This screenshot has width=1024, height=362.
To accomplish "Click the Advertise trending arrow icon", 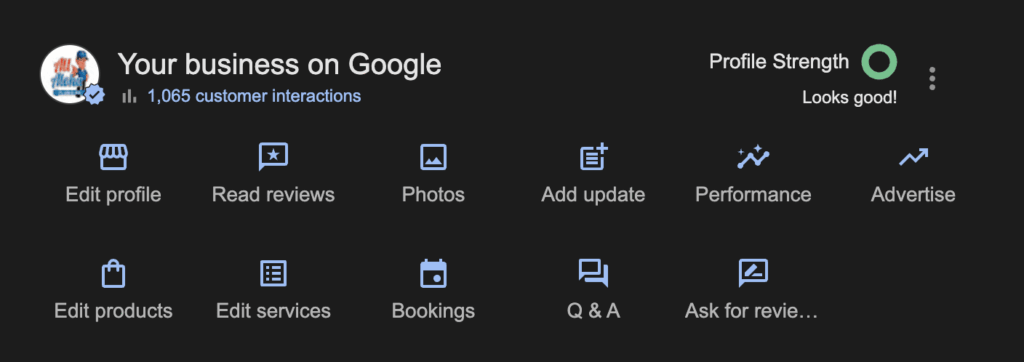I will (913, 157).
